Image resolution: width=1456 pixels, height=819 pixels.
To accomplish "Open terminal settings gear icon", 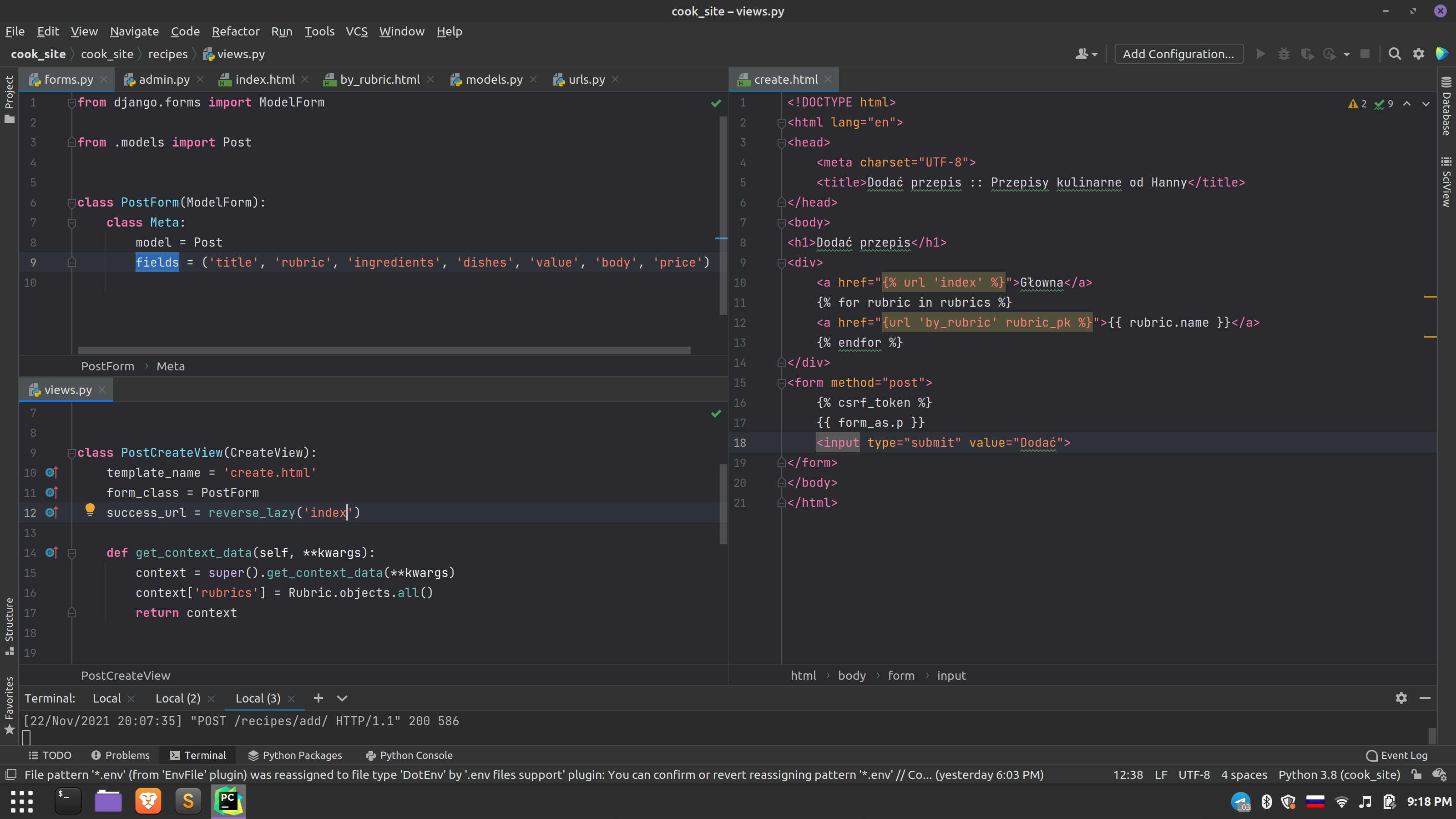I will [x=1400, y=698].
